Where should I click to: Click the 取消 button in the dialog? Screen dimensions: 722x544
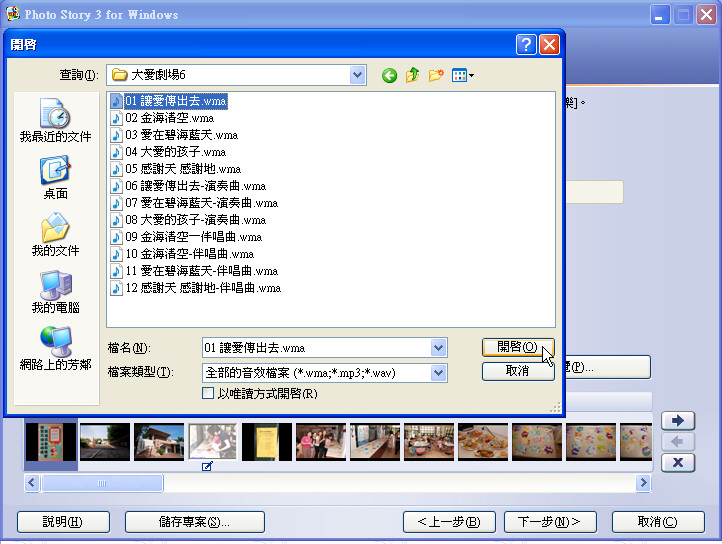[x=517, y=371]
